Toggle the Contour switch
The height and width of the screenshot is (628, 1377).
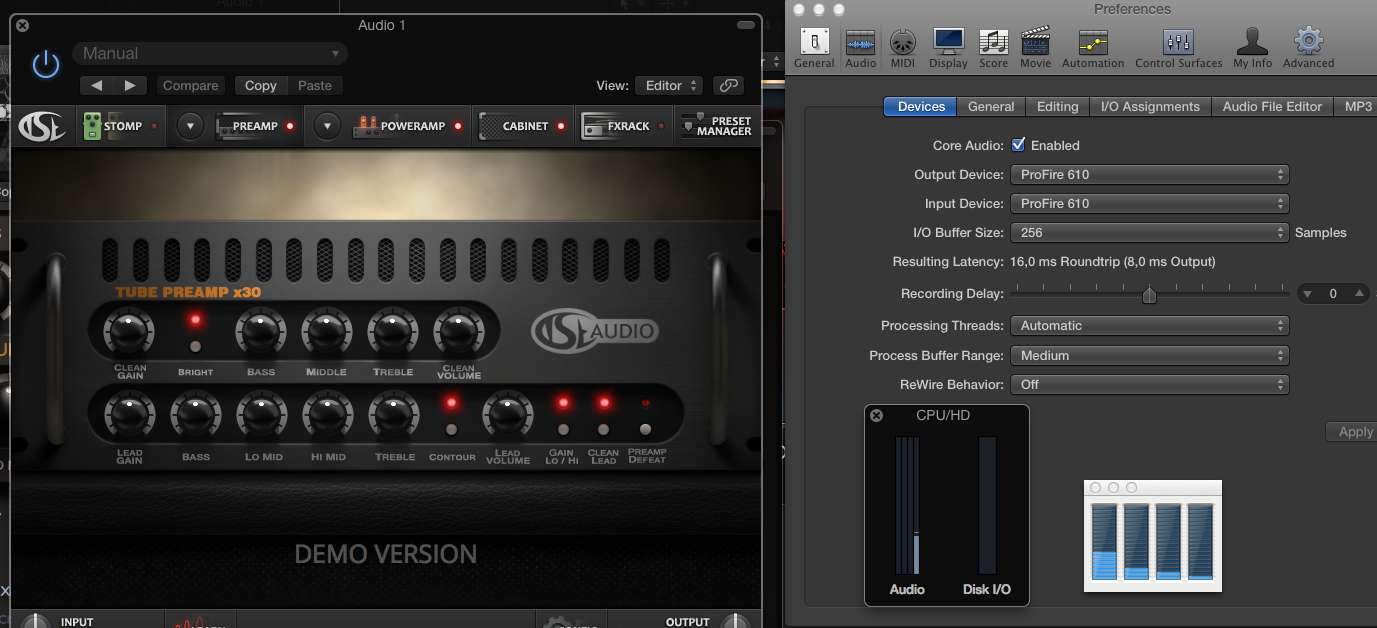pos(451,430)
